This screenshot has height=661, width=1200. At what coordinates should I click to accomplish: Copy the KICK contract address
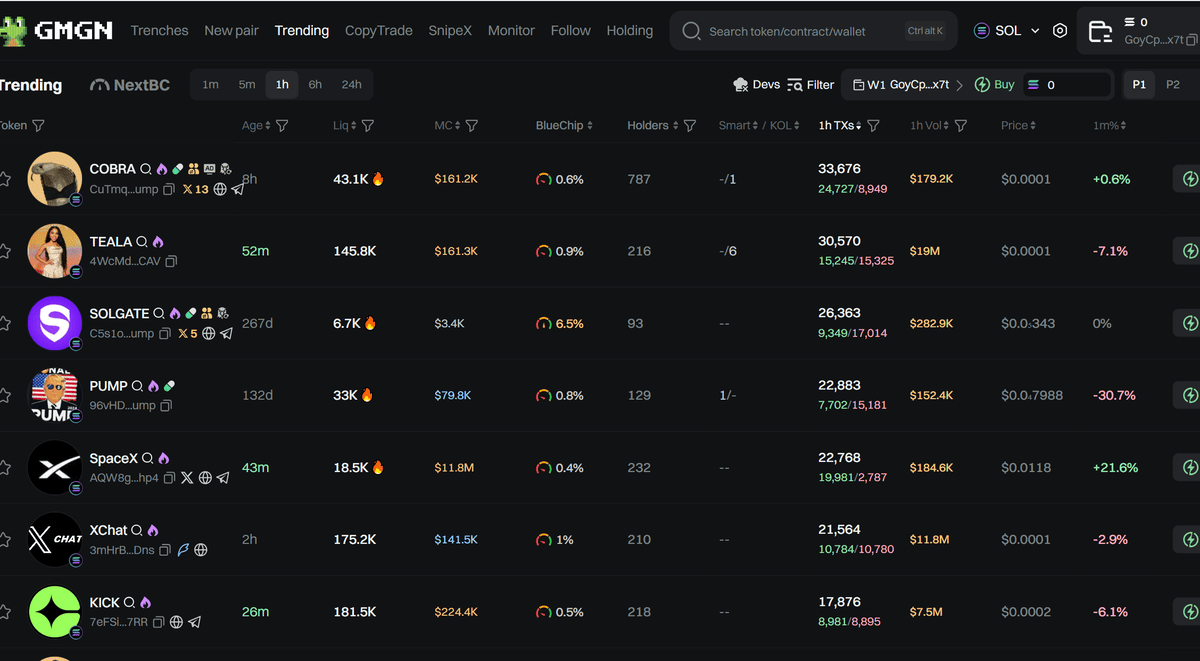click(x=158, y=622)
